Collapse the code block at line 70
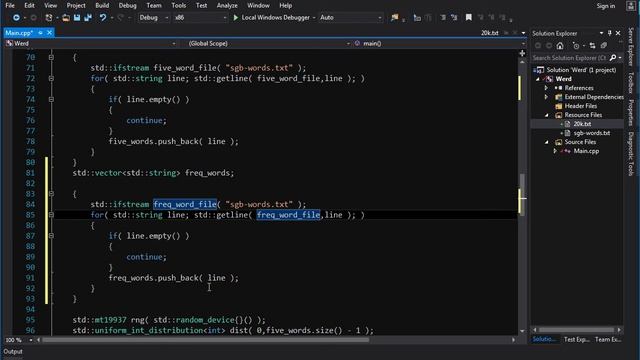Viewport: 640px width, 360px height. tap(51, 58)
